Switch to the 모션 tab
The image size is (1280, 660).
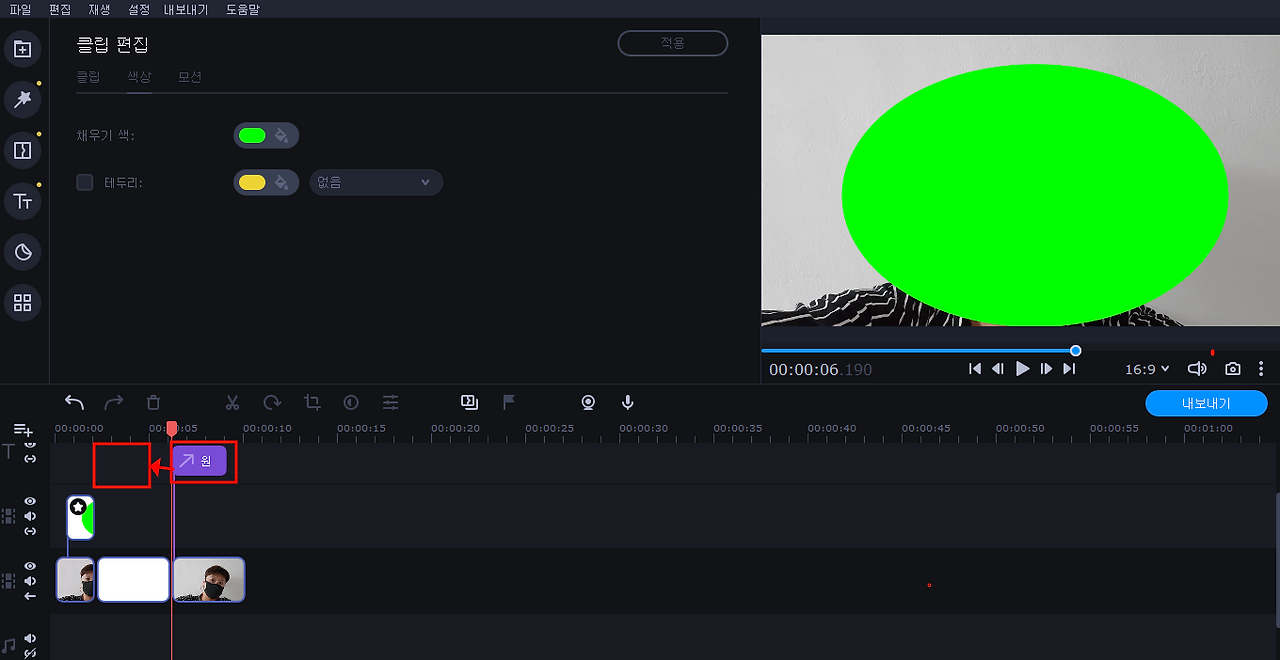point(190,76)
